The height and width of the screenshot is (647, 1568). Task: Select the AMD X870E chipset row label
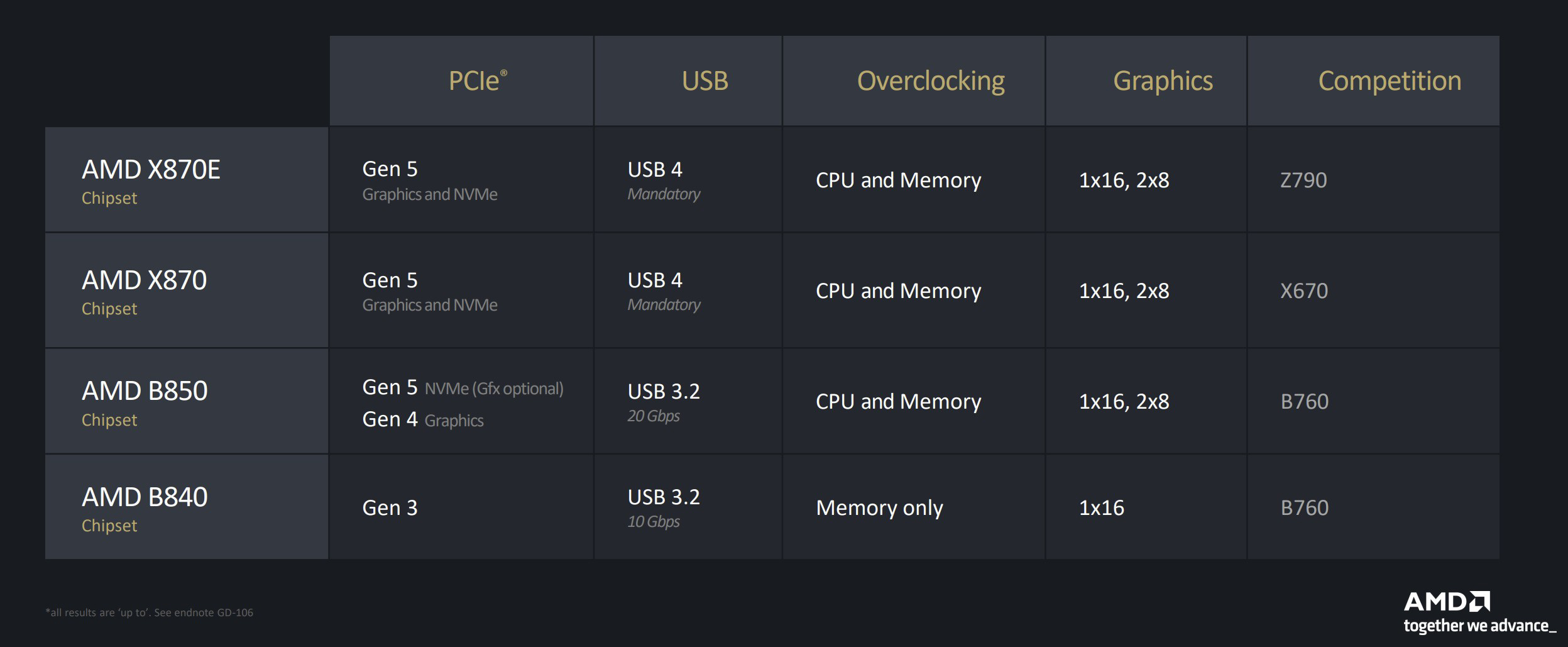(187, 180)
